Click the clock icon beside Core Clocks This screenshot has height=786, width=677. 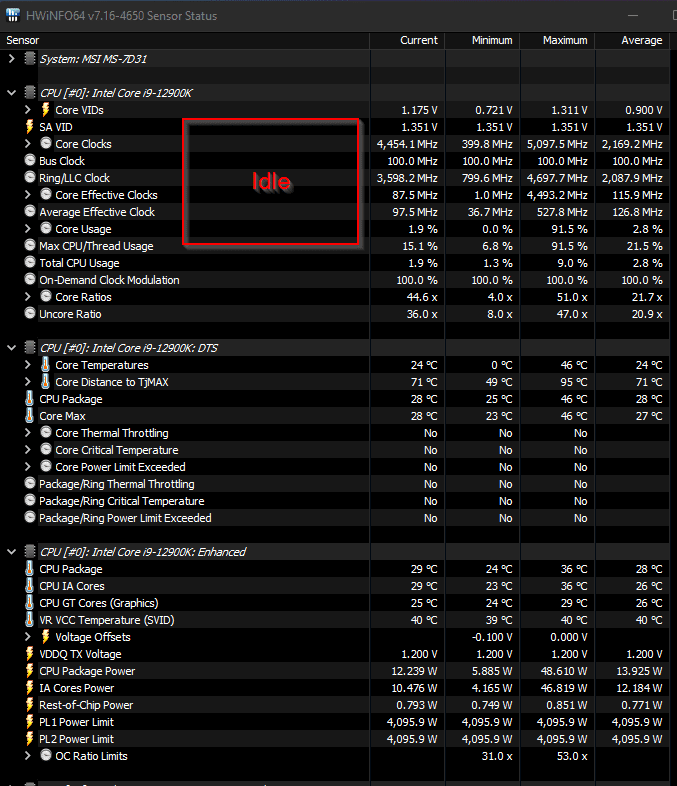[x=46, y=143]
